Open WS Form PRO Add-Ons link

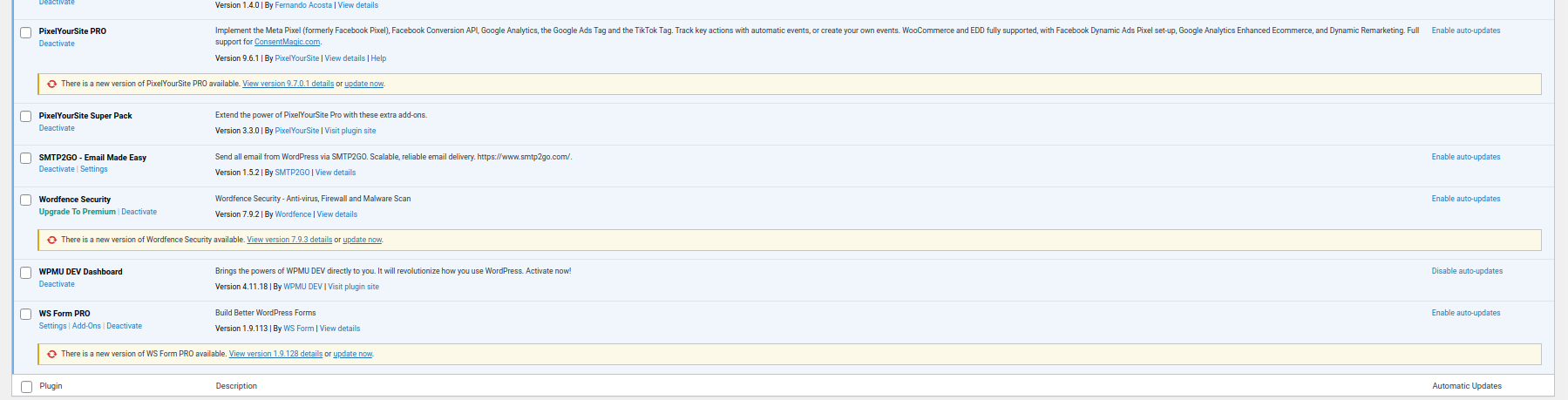[x=86, y=326]
